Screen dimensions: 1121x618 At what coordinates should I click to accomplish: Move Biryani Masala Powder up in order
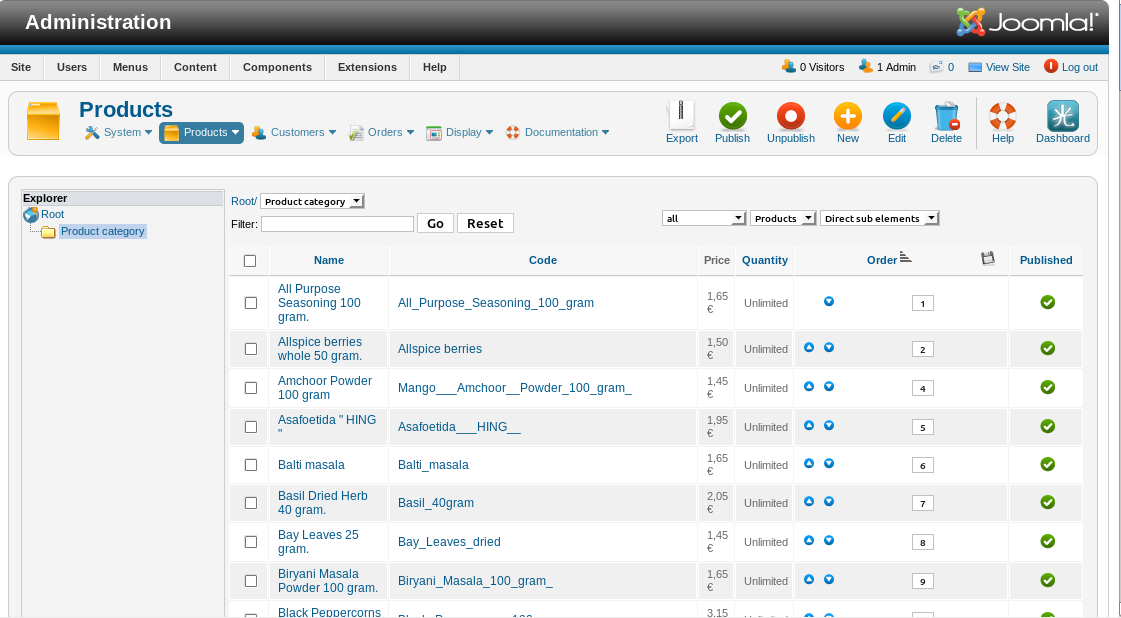(x=809, y=579)
